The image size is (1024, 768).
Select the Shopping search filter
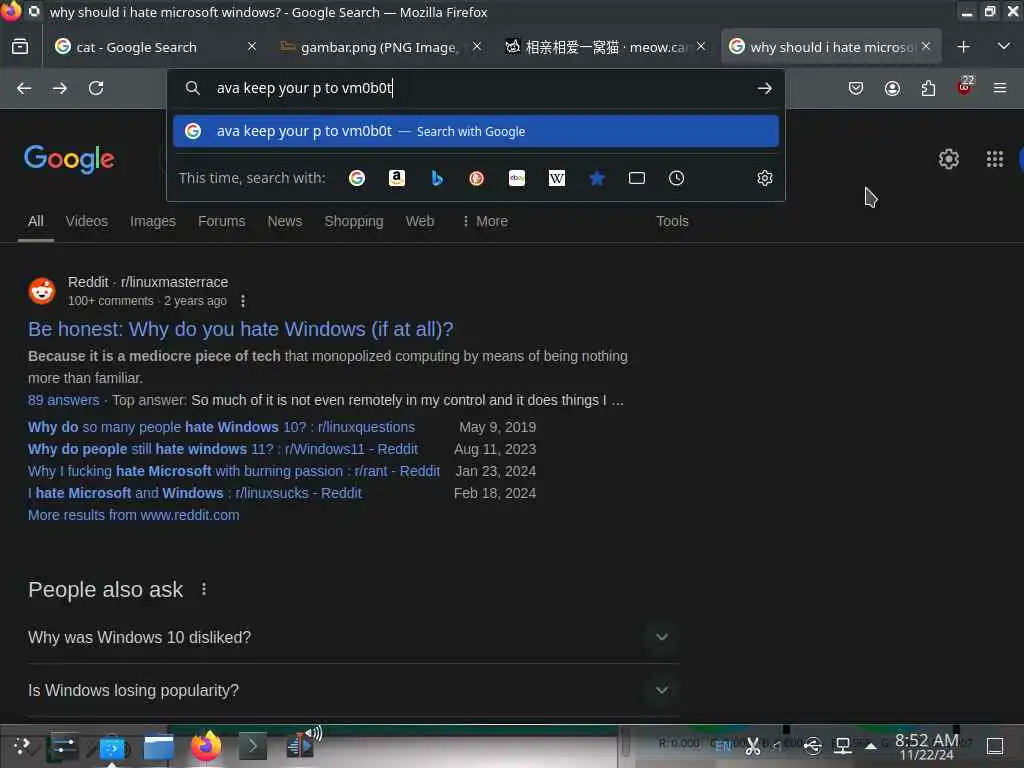[x=354, y=221]
